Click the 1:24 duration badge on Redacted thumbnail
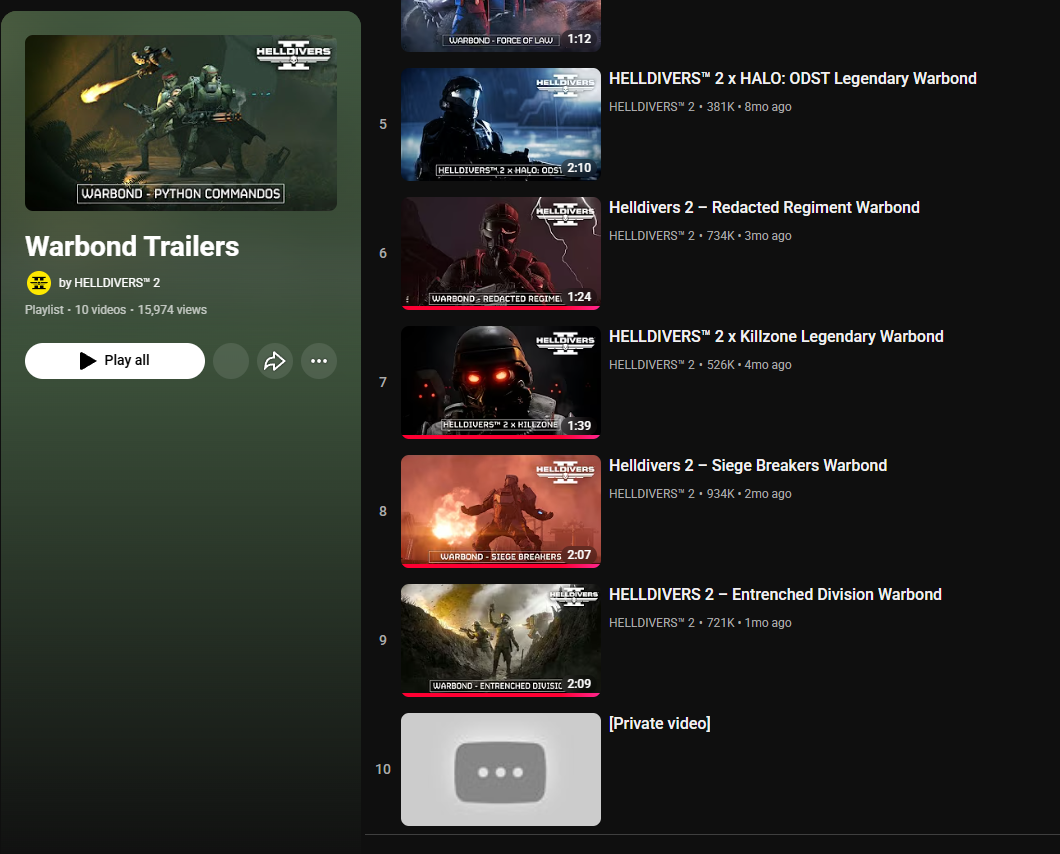The height and width of the screenshot is (854, 1060). [x=579, y=298]
